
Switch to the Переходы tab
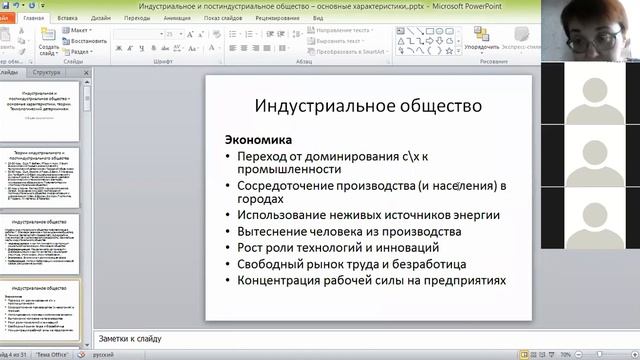(x=137, y=18)
